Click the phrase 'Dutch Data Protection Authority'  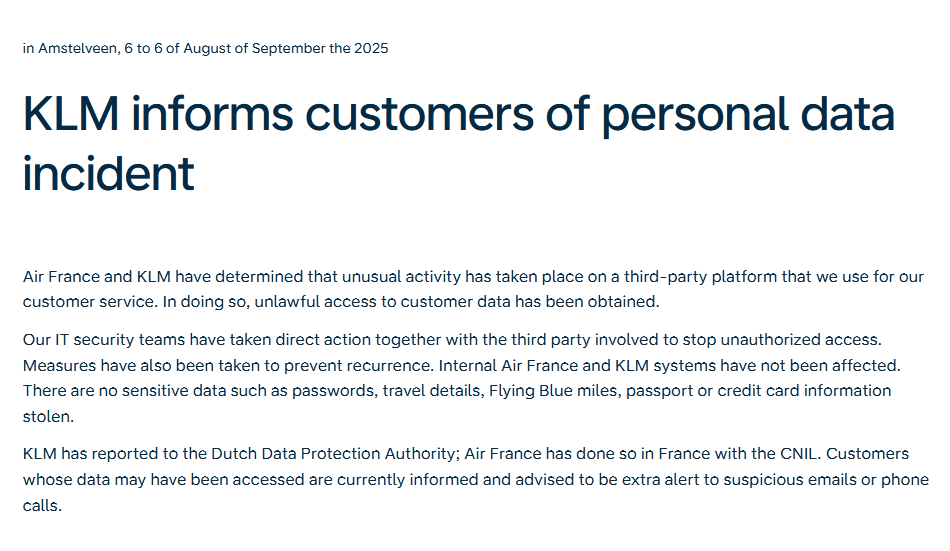click(x=333, y=454)
